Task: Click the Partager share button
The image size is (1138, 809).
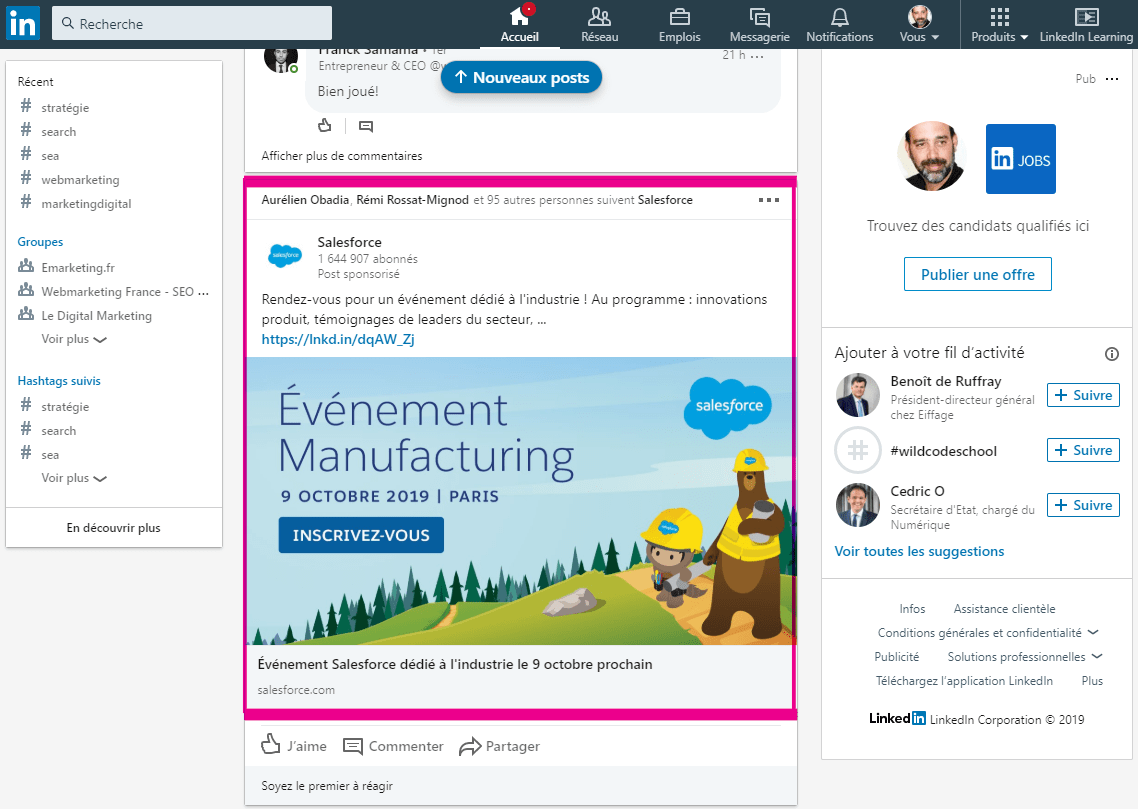Action: (499, 746)
